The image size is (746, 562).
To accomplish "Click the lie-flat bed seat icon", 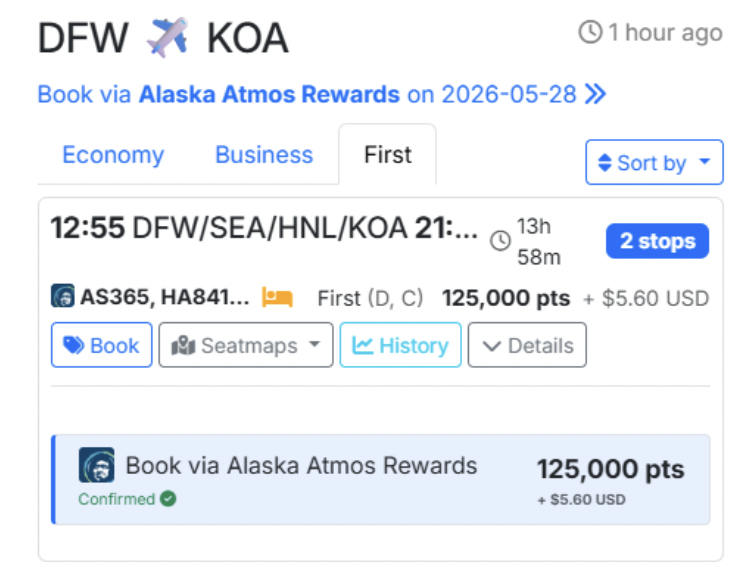I will [277, 297].
